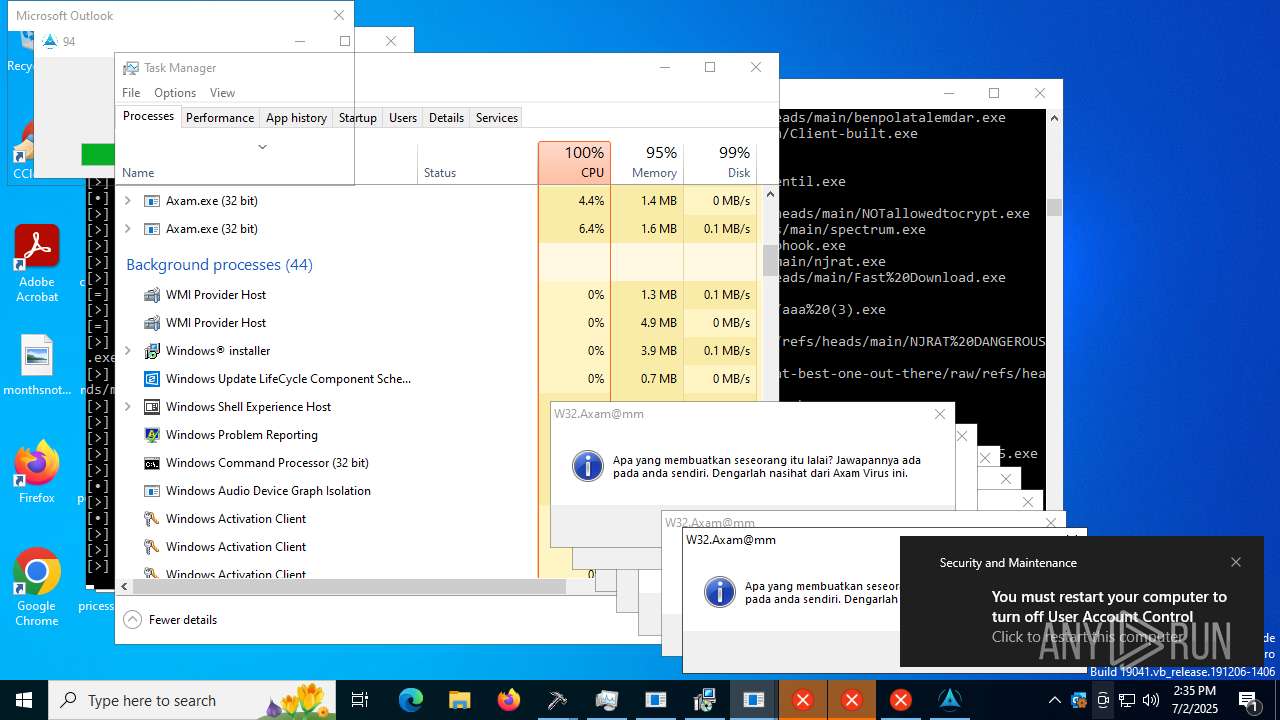
Task: Open the Options menu in Task Manager
Action: click(x=175, y=93)
